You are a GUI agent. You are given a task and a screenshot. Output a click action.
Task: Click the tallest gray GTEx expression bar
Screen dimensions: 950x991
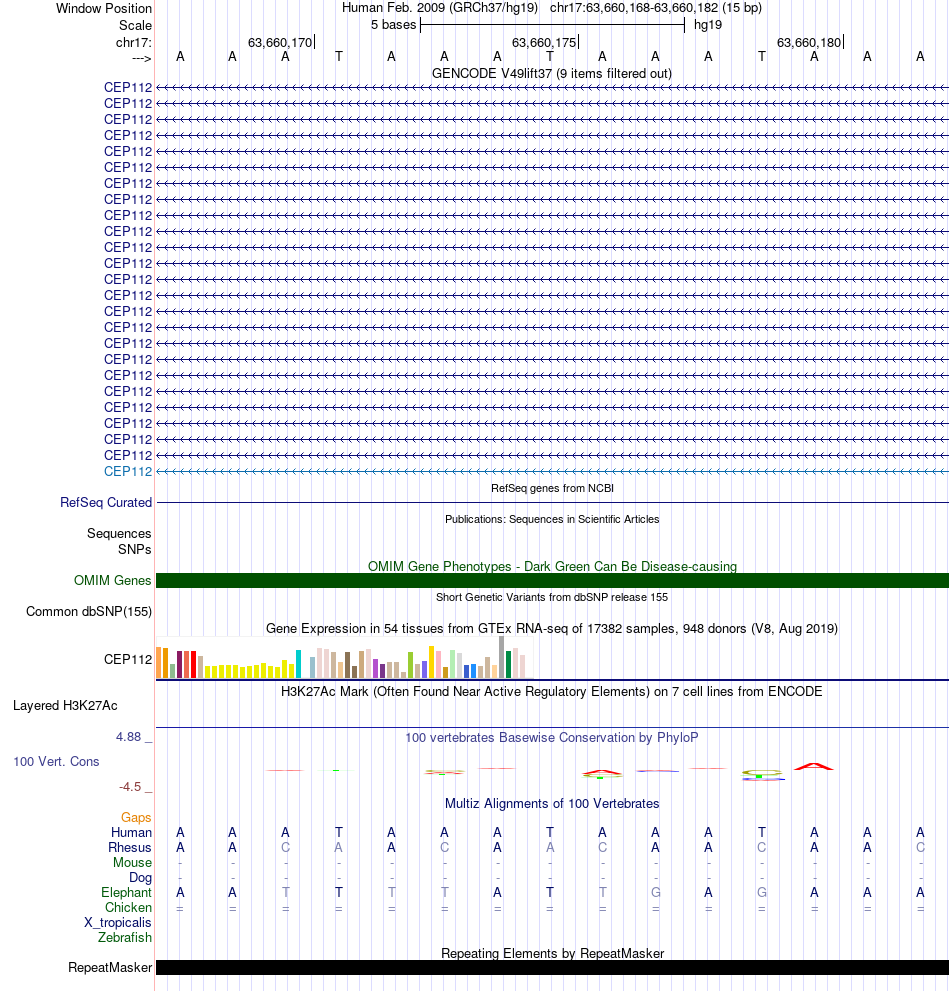[x=502, y=657]
